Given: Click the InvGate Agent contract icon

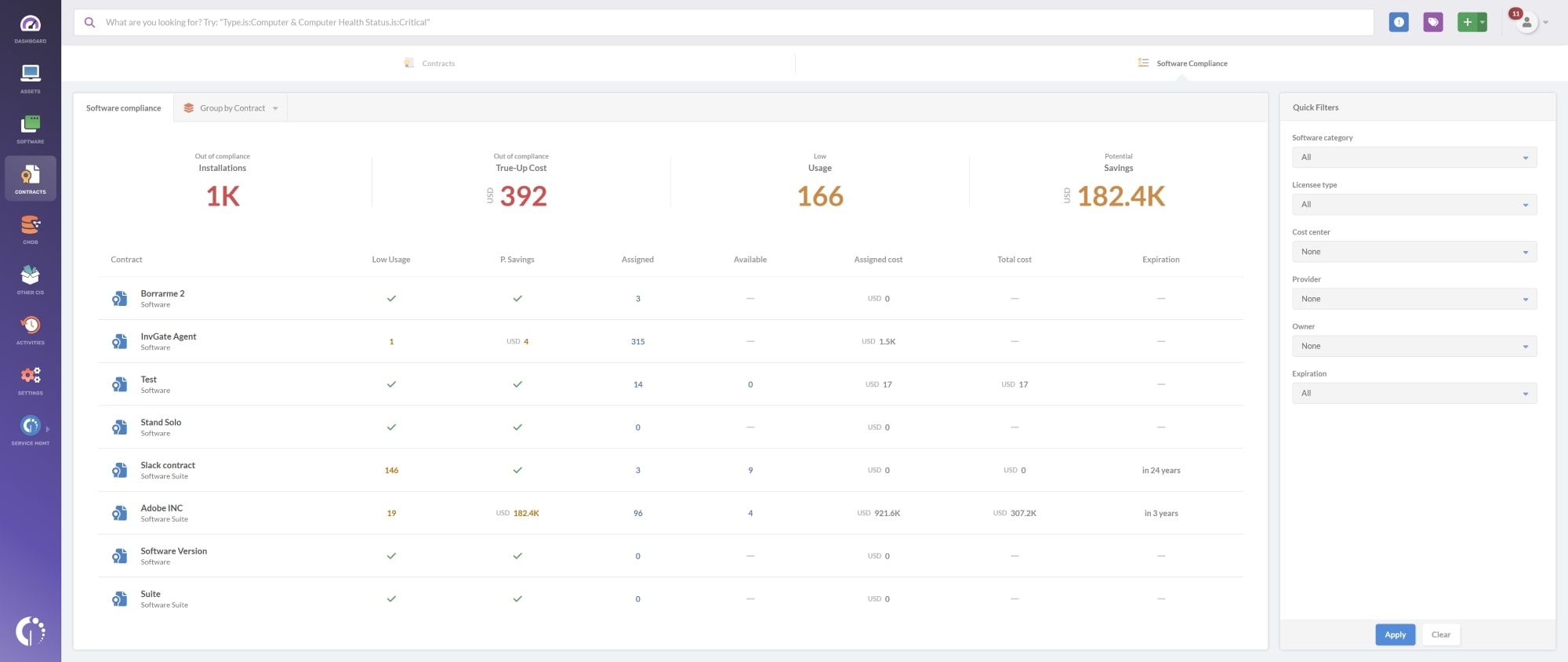Looking at the screenshot, I should (119, 341).
